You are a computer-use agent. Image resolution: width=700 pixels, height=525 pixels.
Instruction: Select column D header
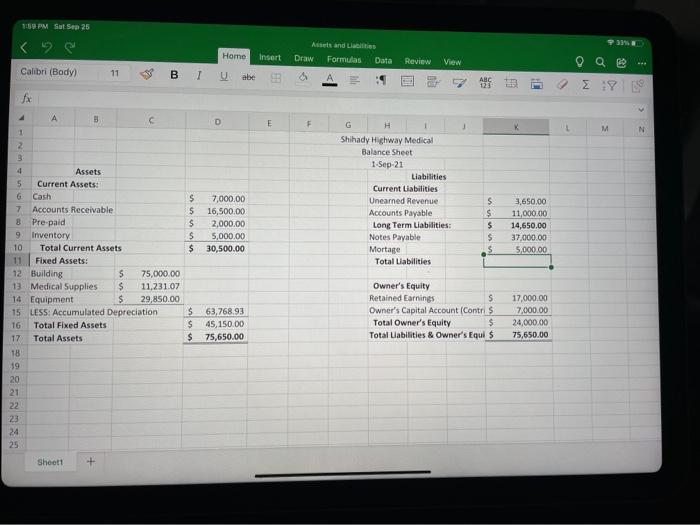pyautogui.click(x=217, y=121)
